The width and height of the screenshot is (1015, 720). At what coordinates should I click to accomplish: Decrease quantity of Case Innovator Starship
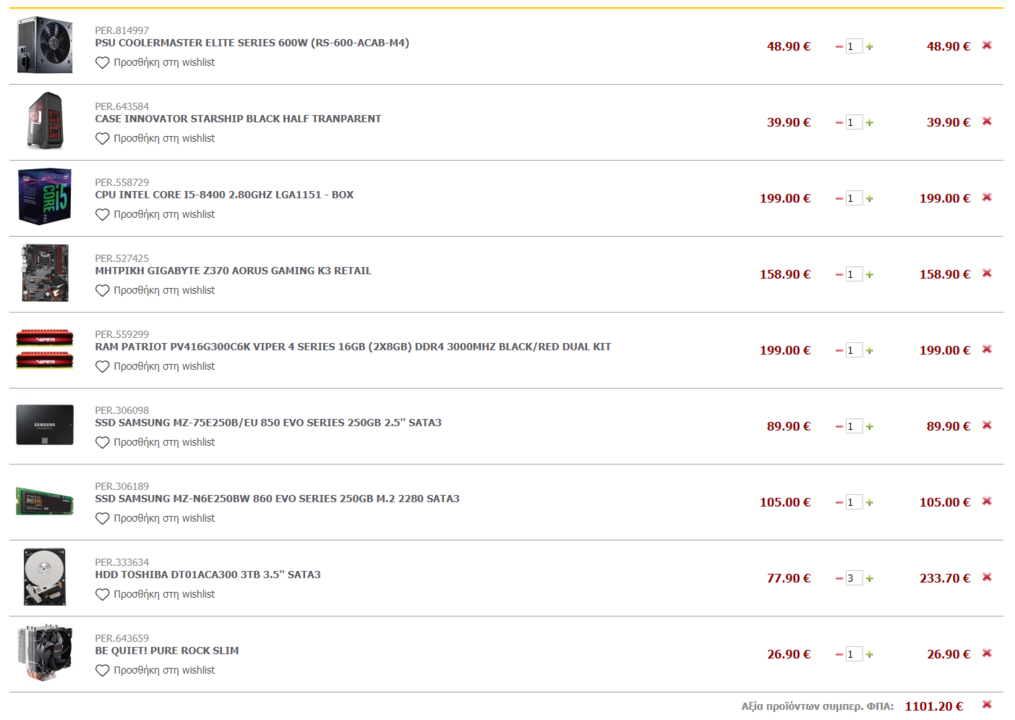(839, 122)
